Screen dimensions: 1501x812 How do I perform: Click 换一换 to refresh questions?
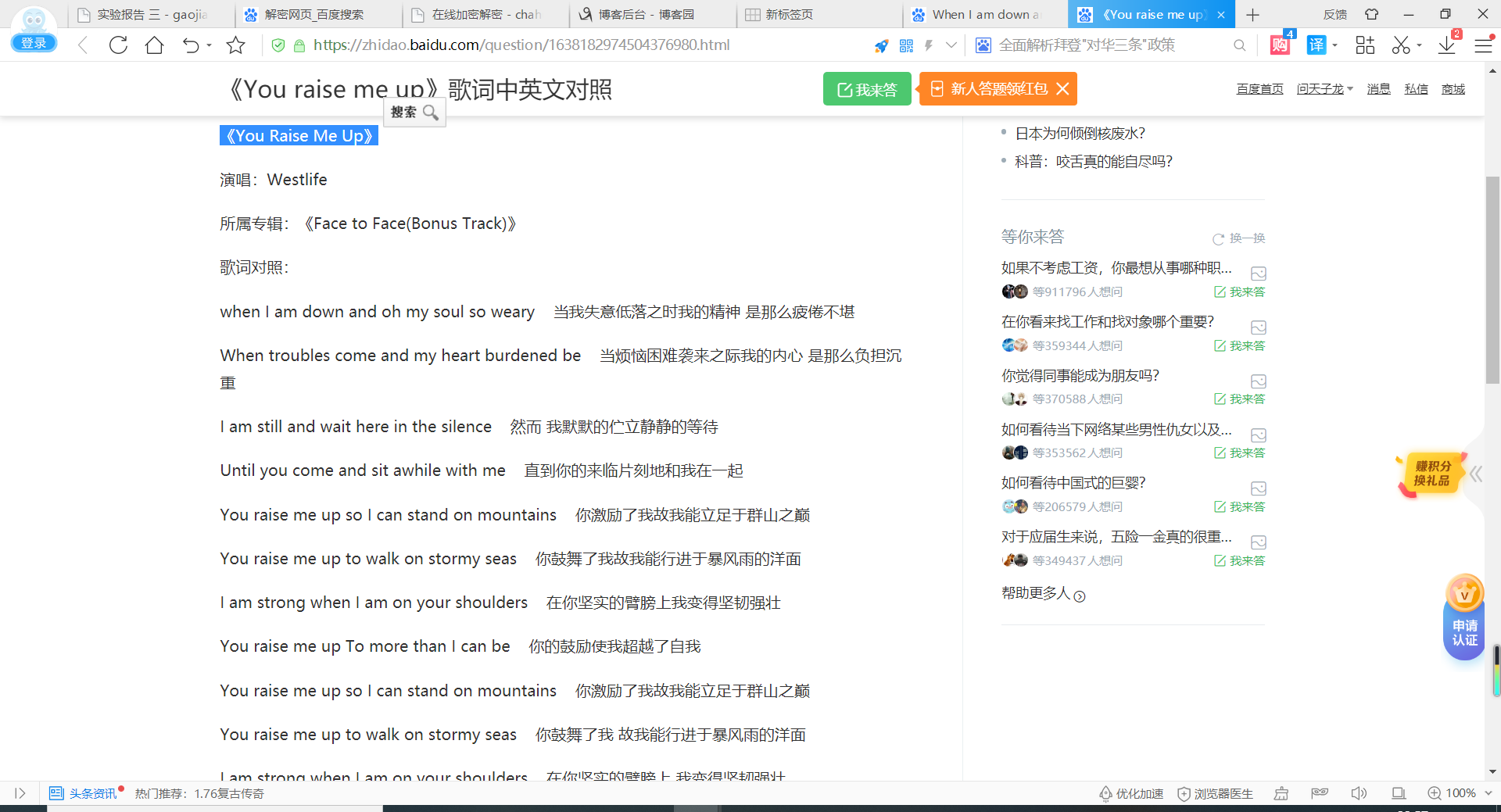point(1239,238)
